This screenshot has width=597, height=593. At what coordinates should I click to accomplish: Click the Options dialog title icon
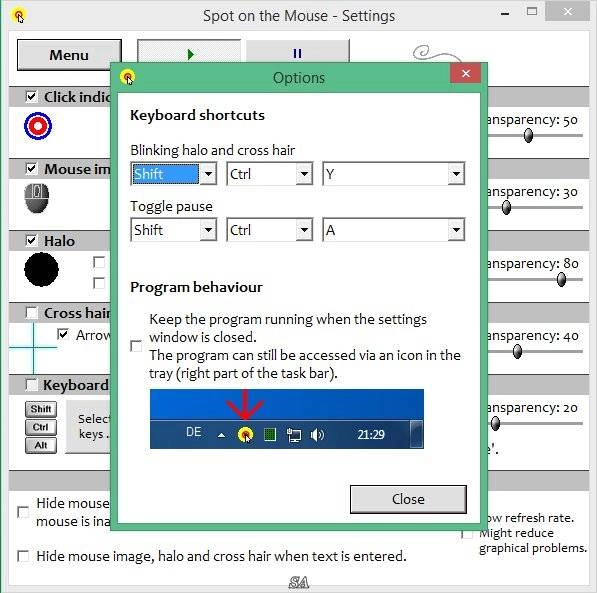coord(127,77)
